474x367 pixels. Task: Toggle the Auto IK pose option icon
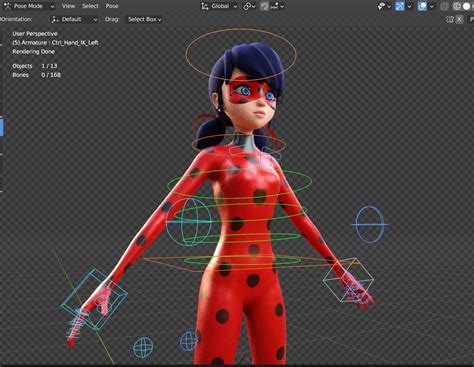[450, 19]
